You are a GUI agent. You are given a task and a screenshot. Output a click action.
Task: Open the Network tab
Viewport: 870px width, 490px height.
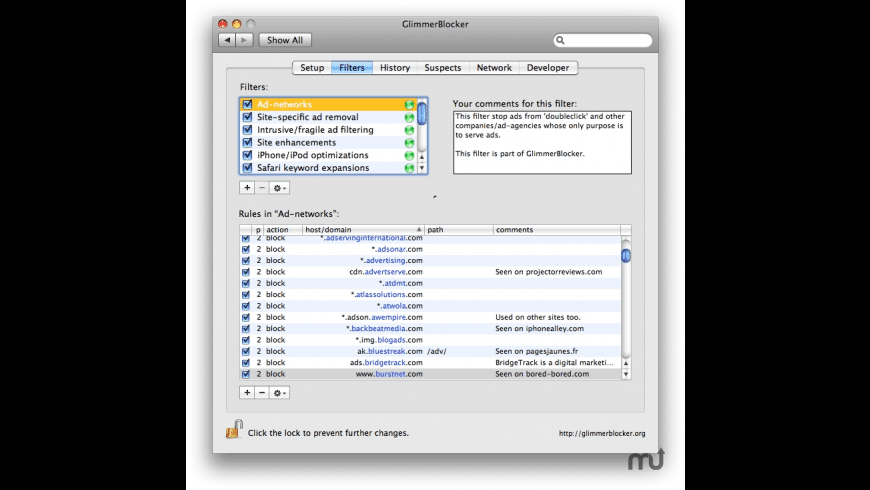pyautogui.click(x=494, y=68)
